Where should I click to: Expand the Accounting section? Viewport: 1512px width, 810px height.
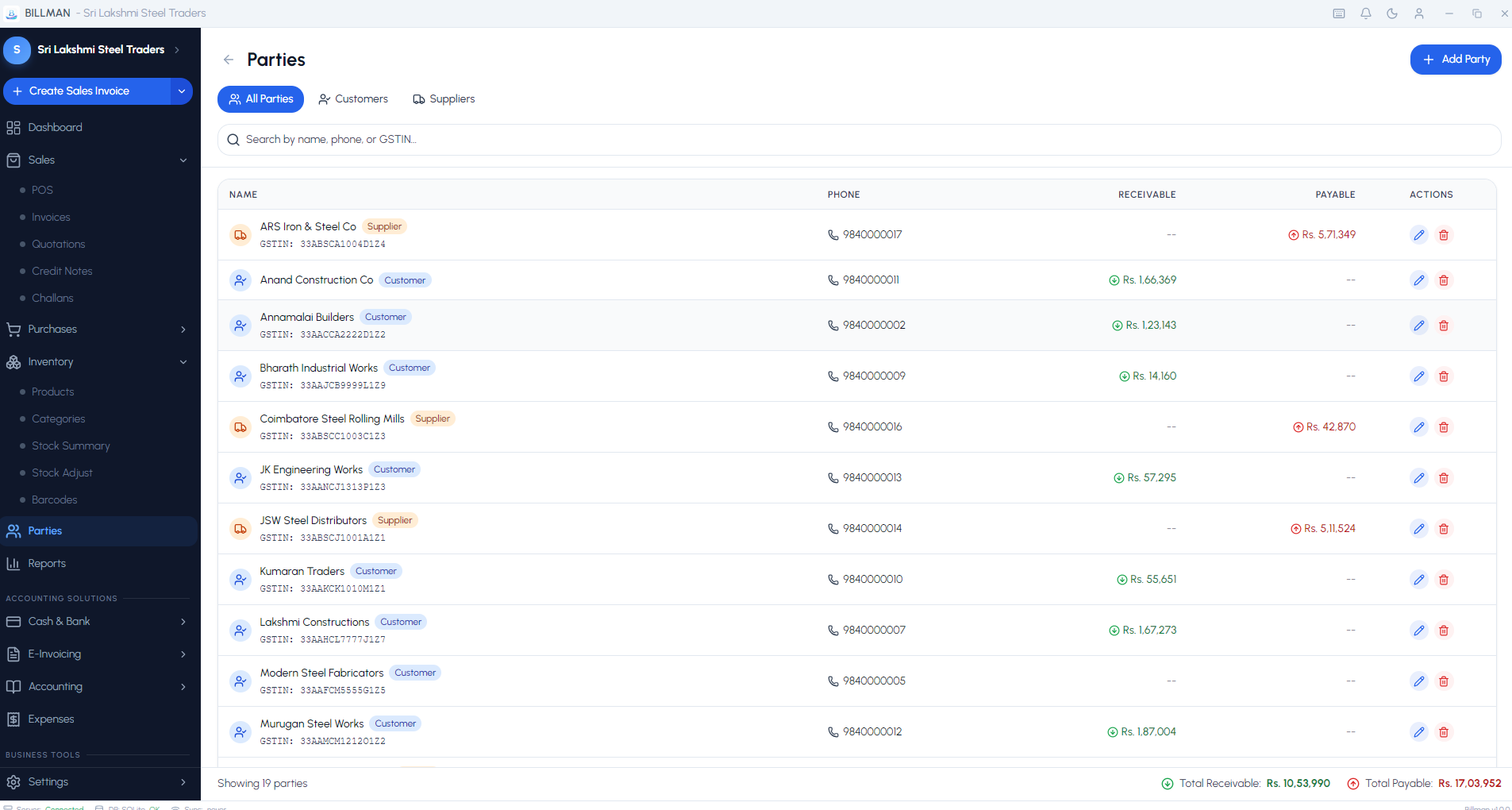tap(183, 687)
